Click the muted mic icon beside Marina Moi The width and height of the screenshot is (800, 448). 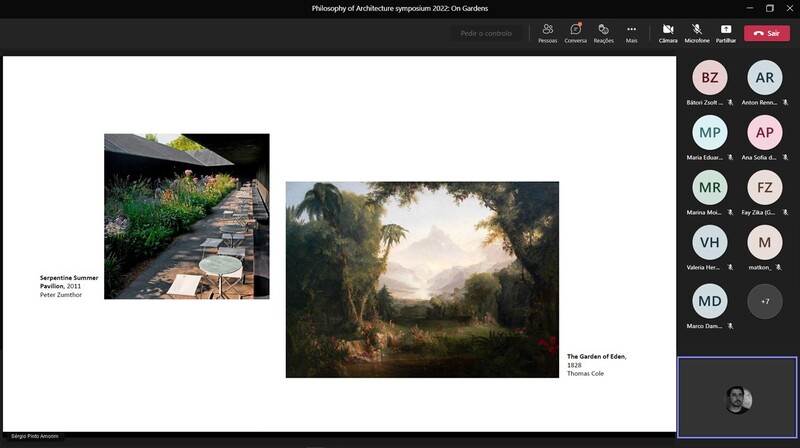pos(731,212)
